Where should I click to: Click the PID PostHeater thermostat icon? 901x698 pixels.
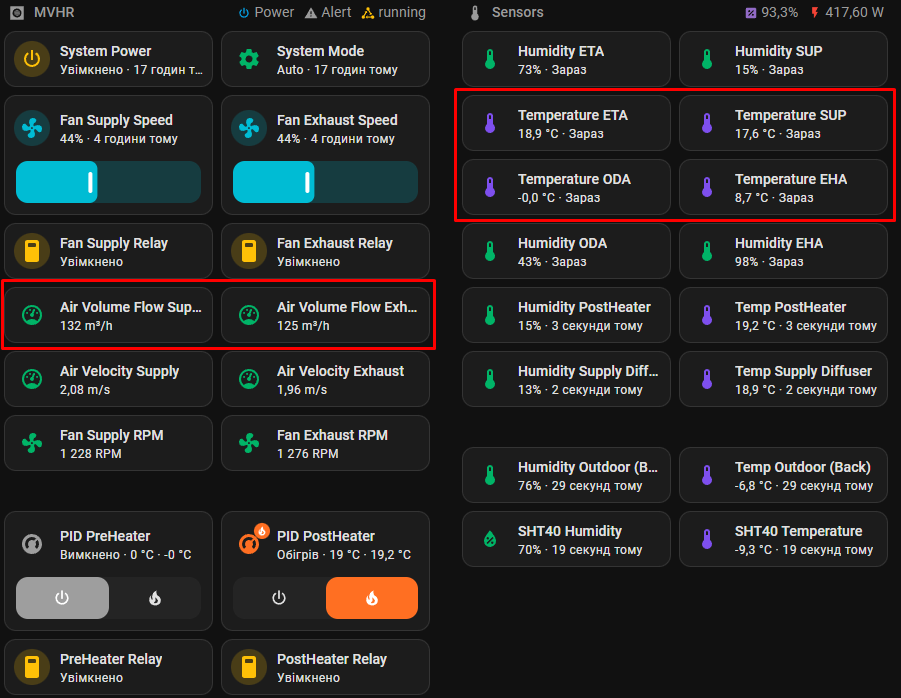coord(249,545)
